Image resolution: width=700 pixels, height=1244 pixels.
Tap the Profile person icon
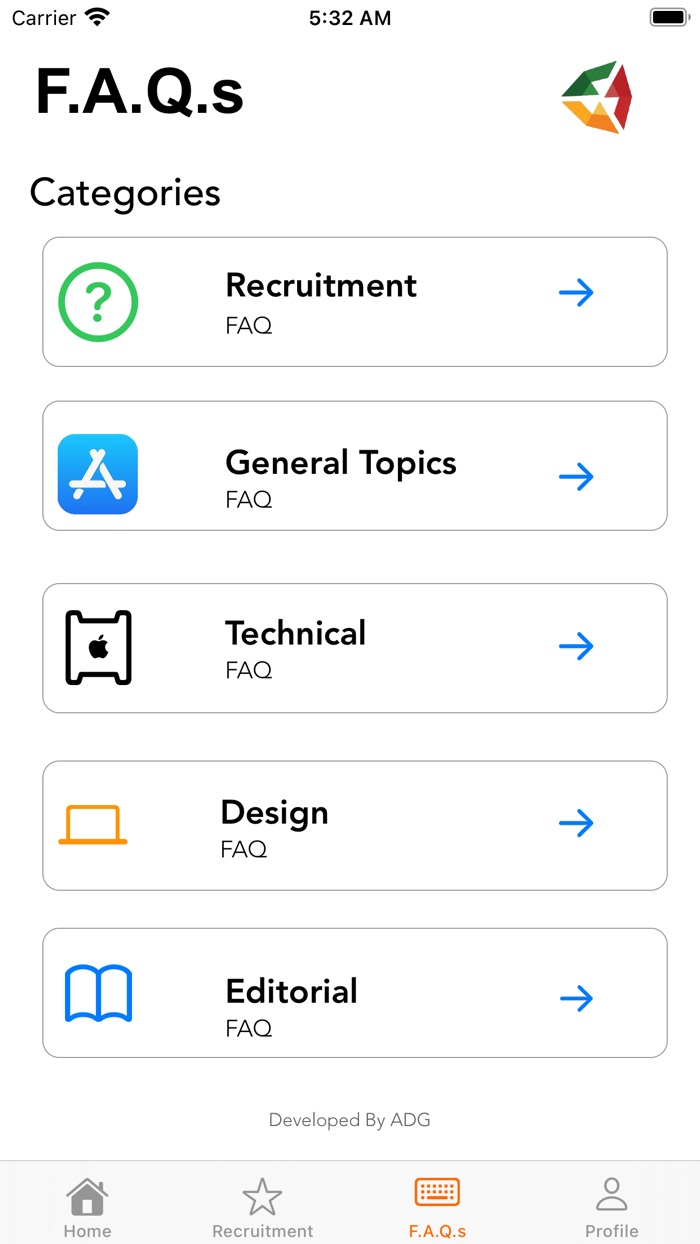tap(611, 1194)
